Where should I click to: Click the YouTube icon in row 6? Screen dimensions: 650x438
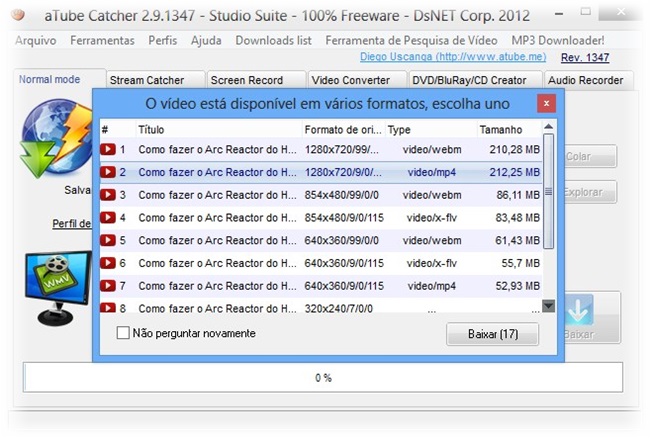tap(108, 263)
